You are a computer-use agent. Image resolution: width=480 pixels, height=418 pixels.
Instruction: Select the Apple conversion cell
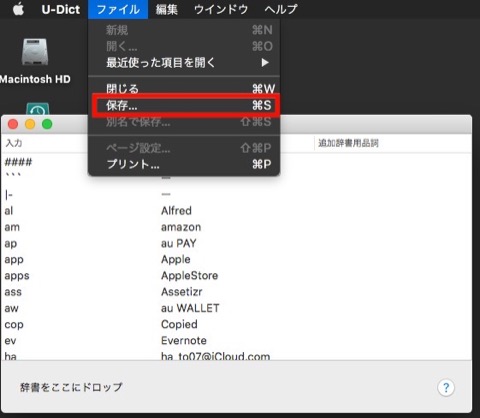pyautogui.click(x=176, y=259)
